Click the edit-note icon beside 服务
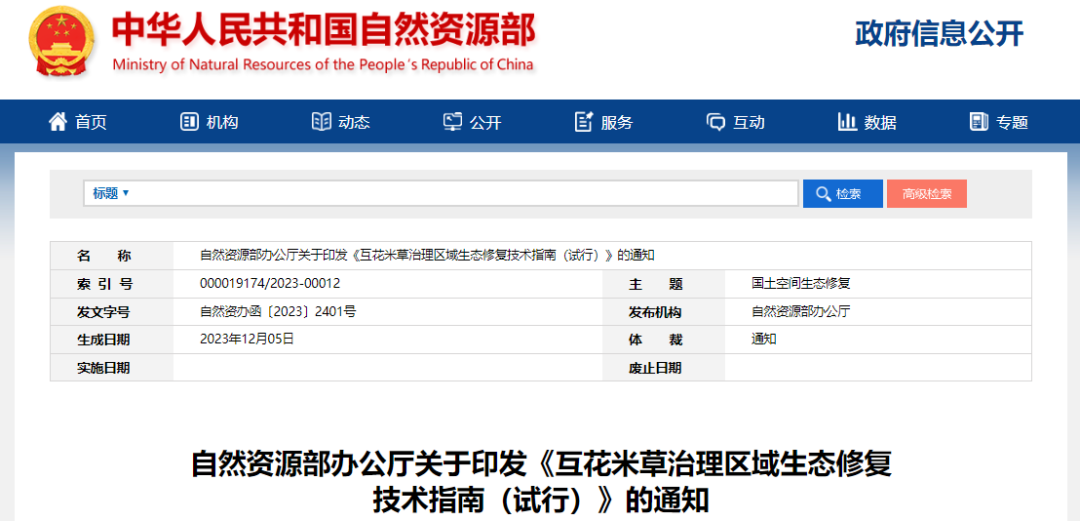 point(584,122)
